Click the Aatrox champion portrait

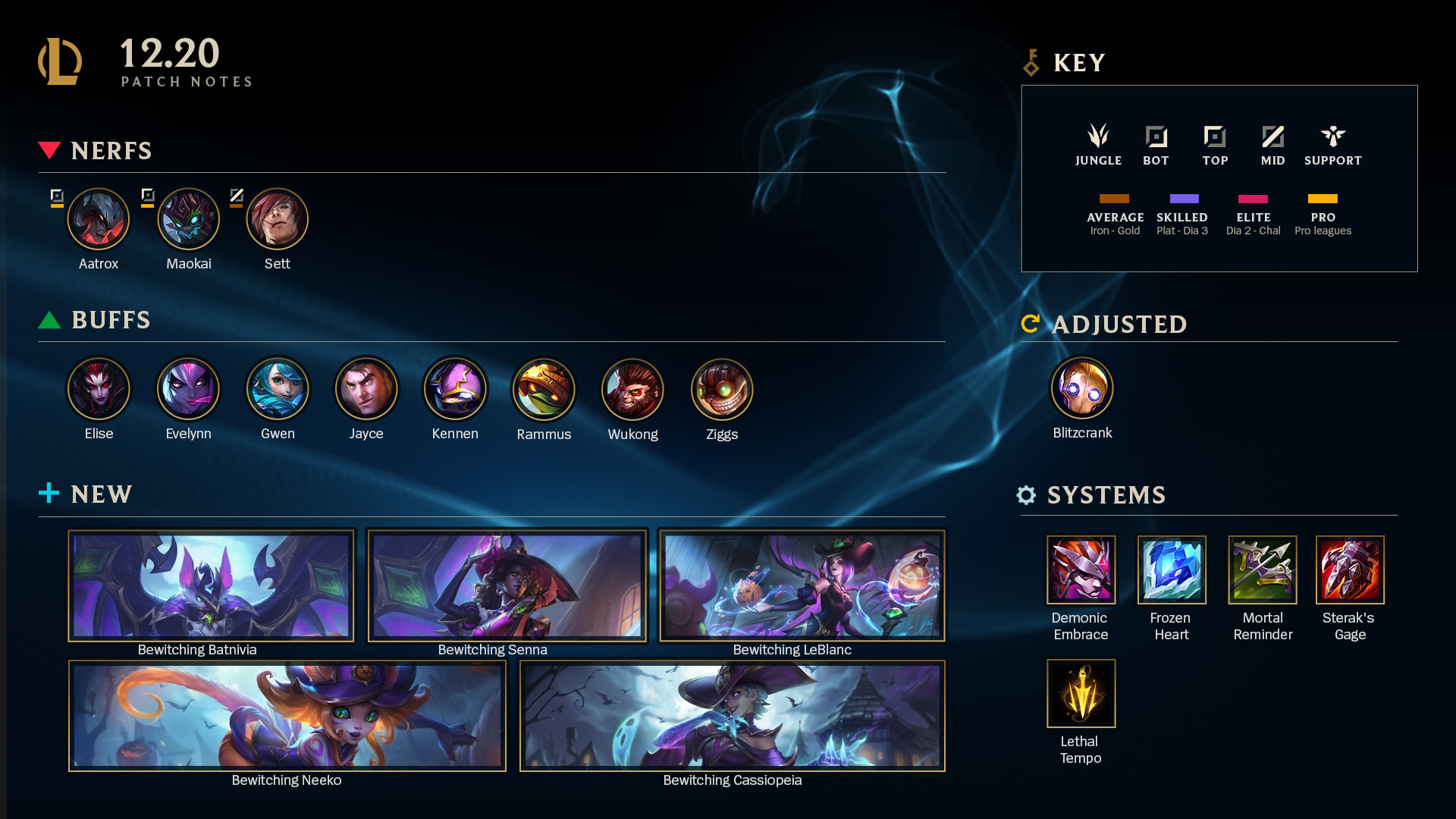click(99, 219)
